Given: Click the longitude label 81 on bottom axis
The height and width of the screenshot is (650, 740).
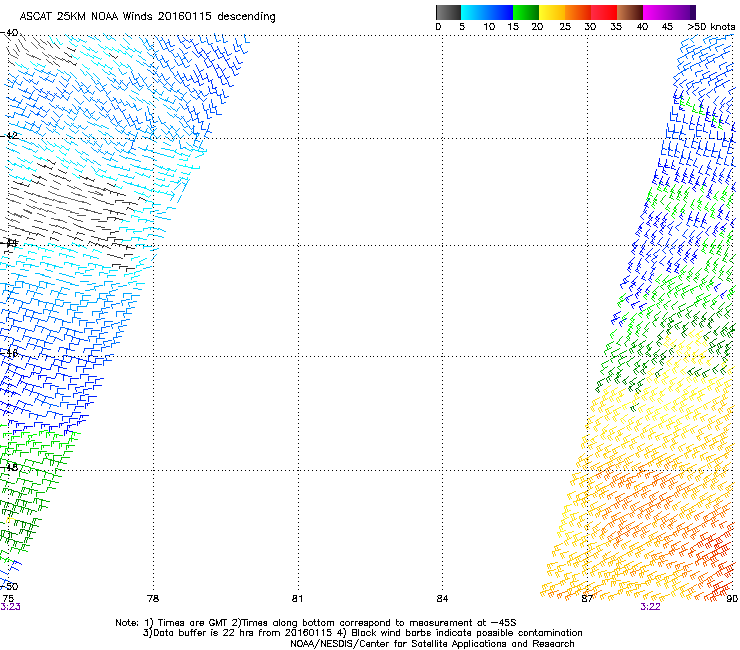Looking at the screenshot, I should [297, 599].
